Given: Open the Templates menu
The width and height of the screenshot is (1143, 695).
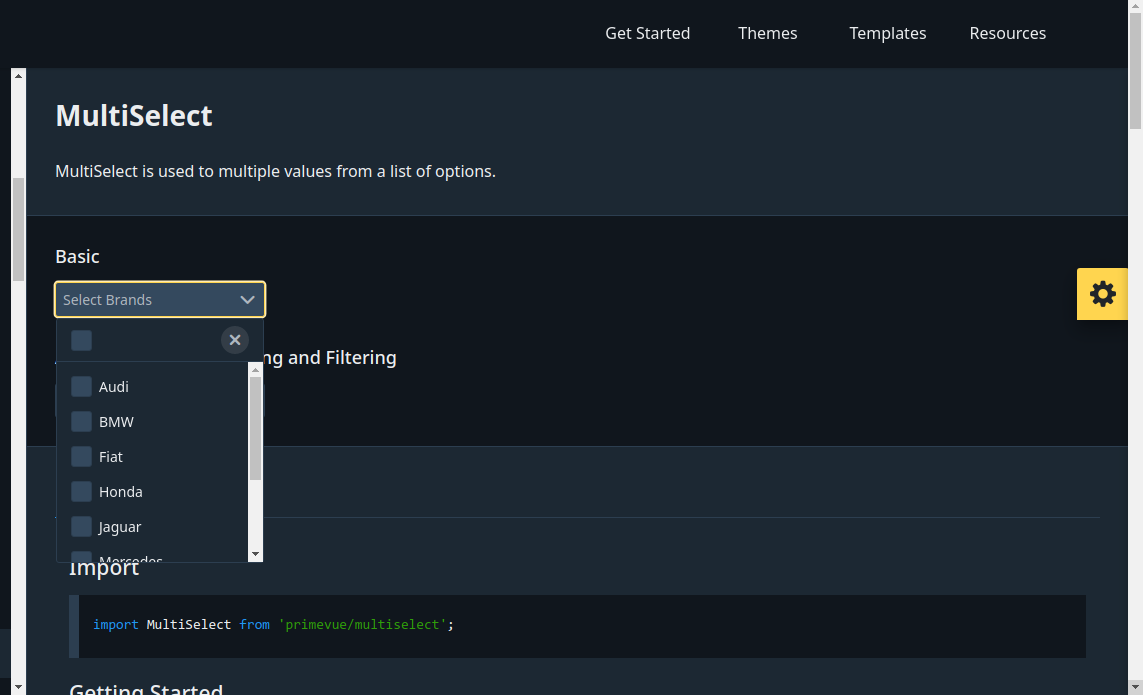Looking at the screenshot, I should click(x=887, y=34).
